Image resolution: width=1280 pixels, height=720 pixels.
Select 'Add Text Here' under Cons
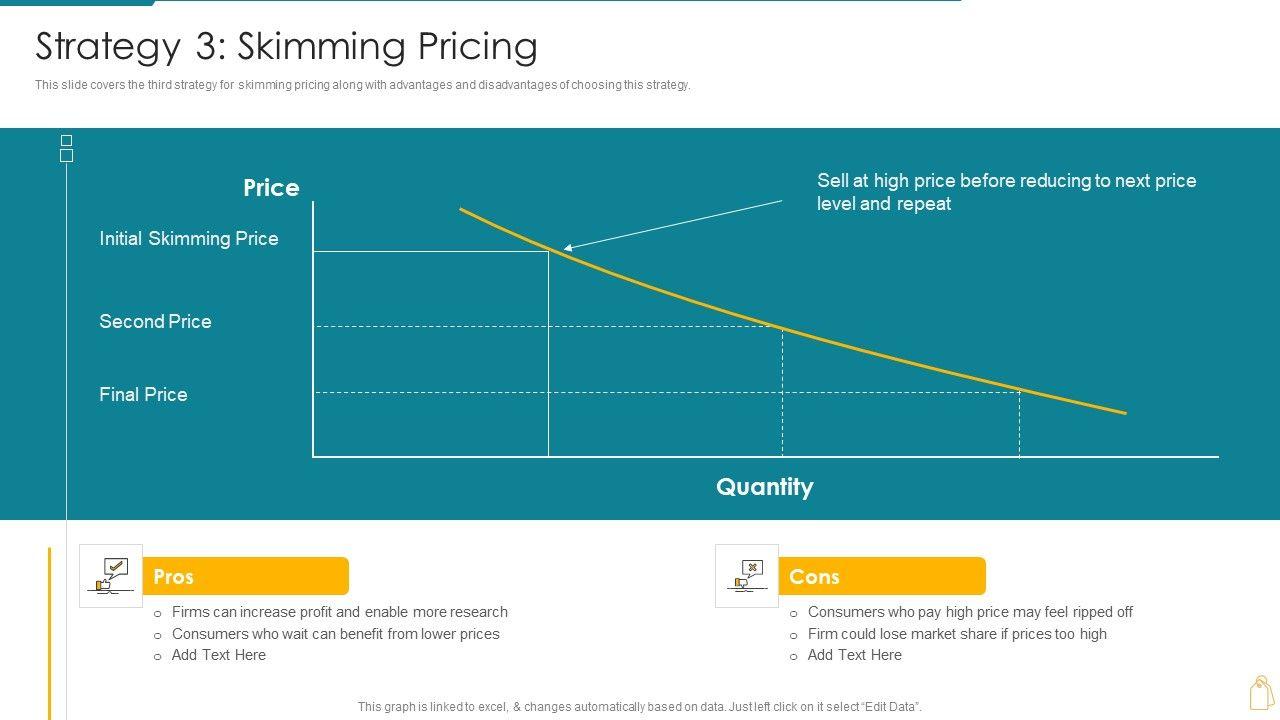(854, 655)
